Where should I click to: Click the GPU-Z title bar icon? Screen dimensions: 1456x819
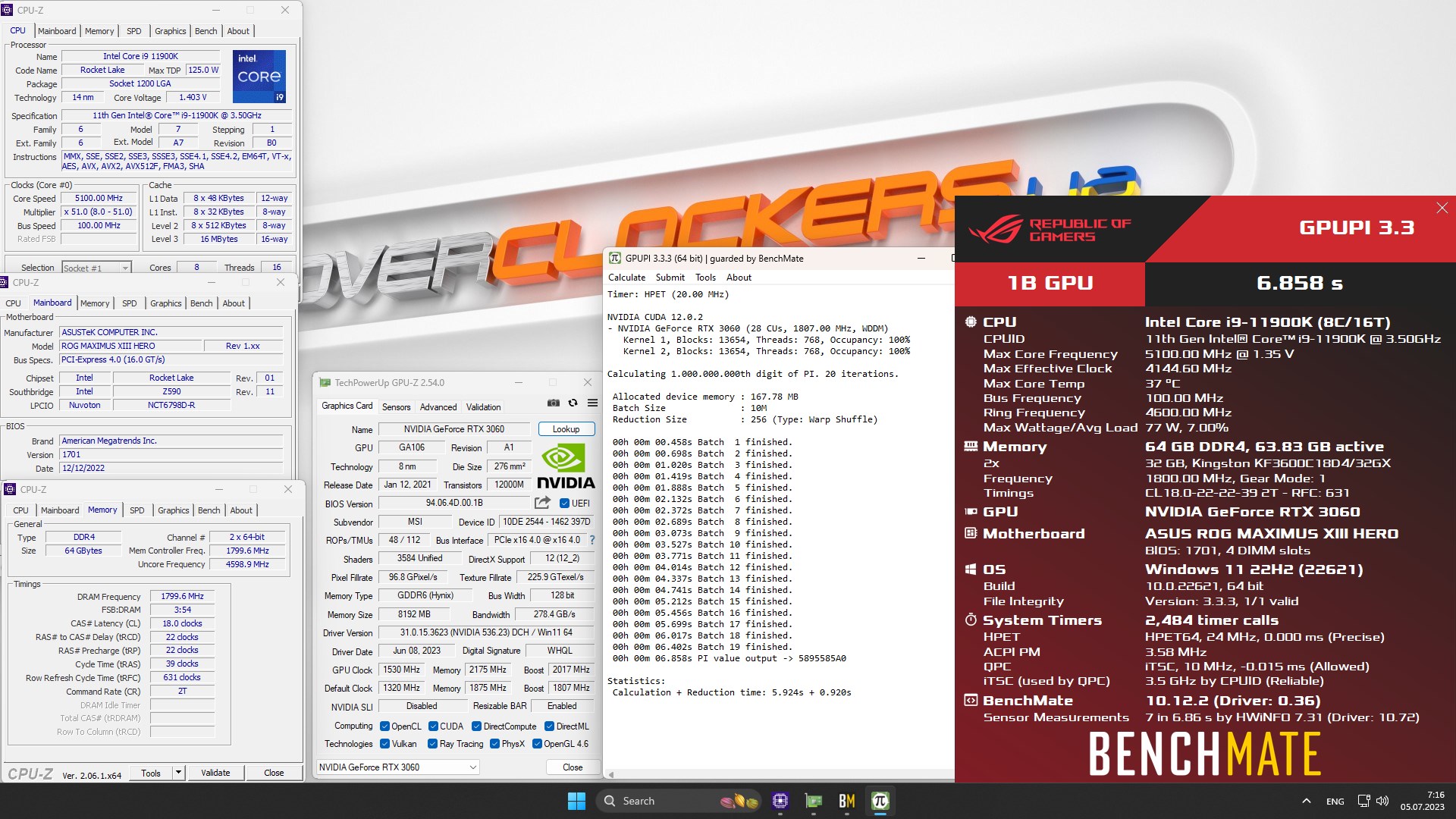click(325, 383)
